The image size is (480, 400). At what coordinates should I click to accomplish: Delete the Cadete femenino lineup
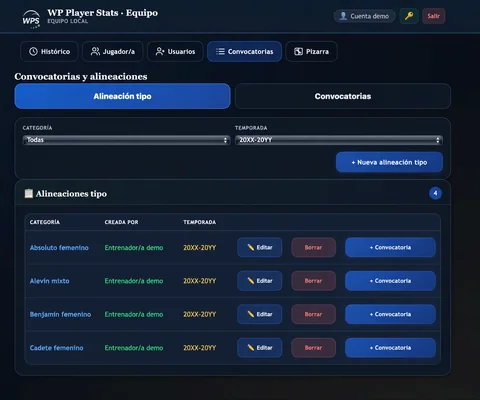(x=313, y=348)
